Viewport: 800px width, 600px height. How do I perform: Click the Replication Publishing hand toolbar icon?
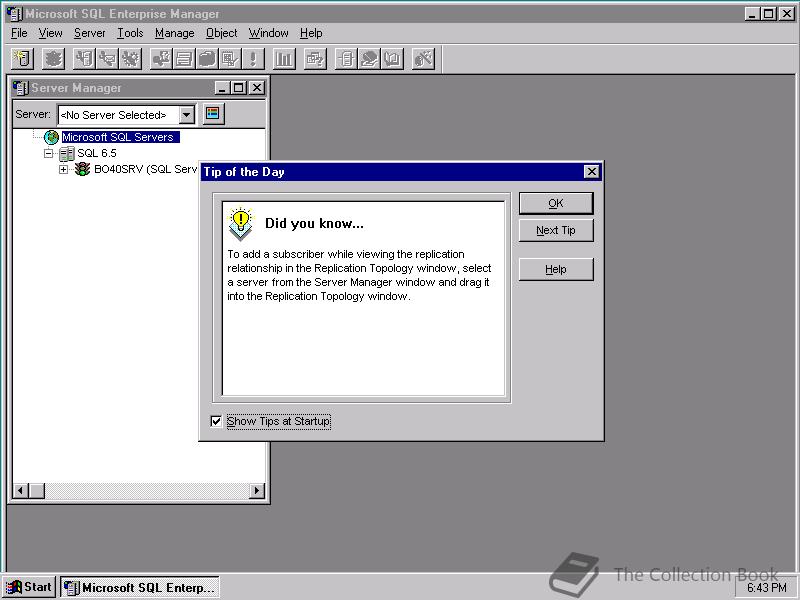click(369, 59)
